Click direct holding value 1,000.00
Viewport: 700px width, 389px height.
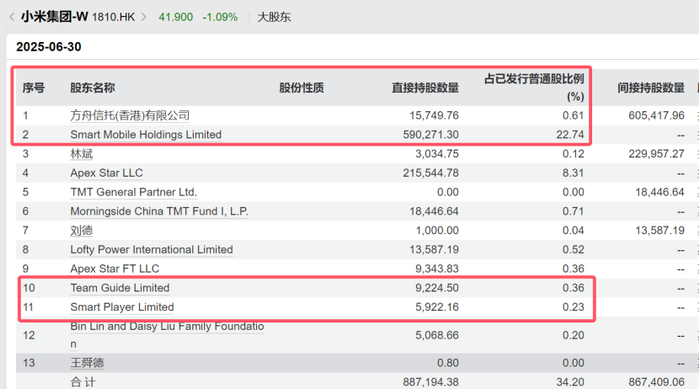pyautogui.click(x=437, y=230)
